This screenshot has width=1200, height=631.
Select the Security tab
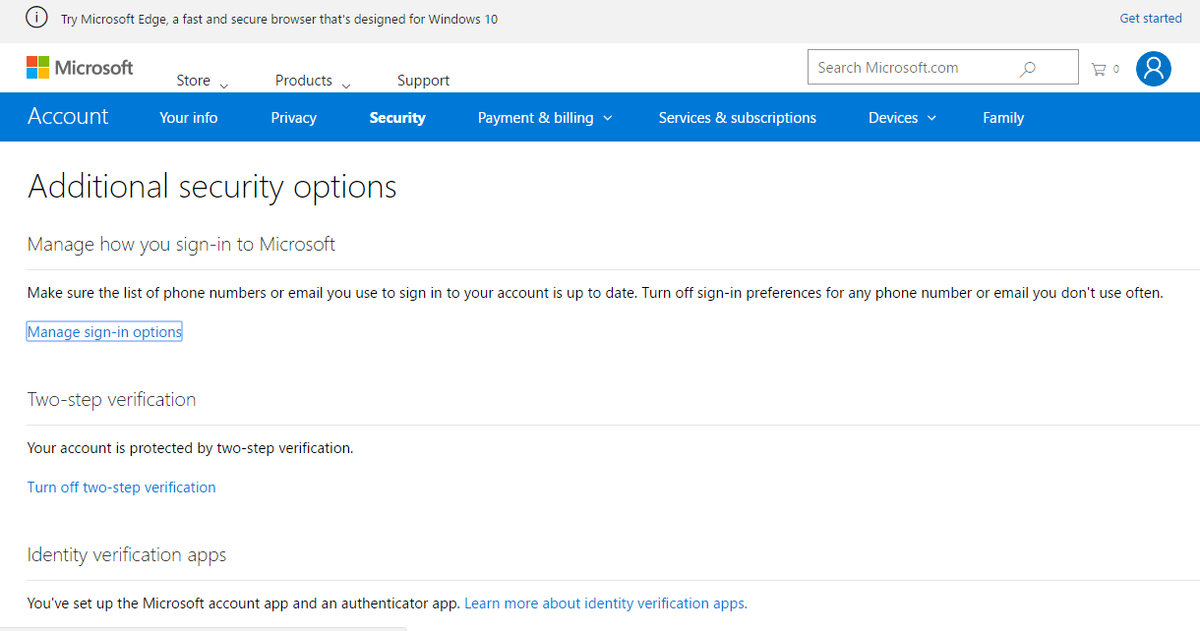pos(397,117)
